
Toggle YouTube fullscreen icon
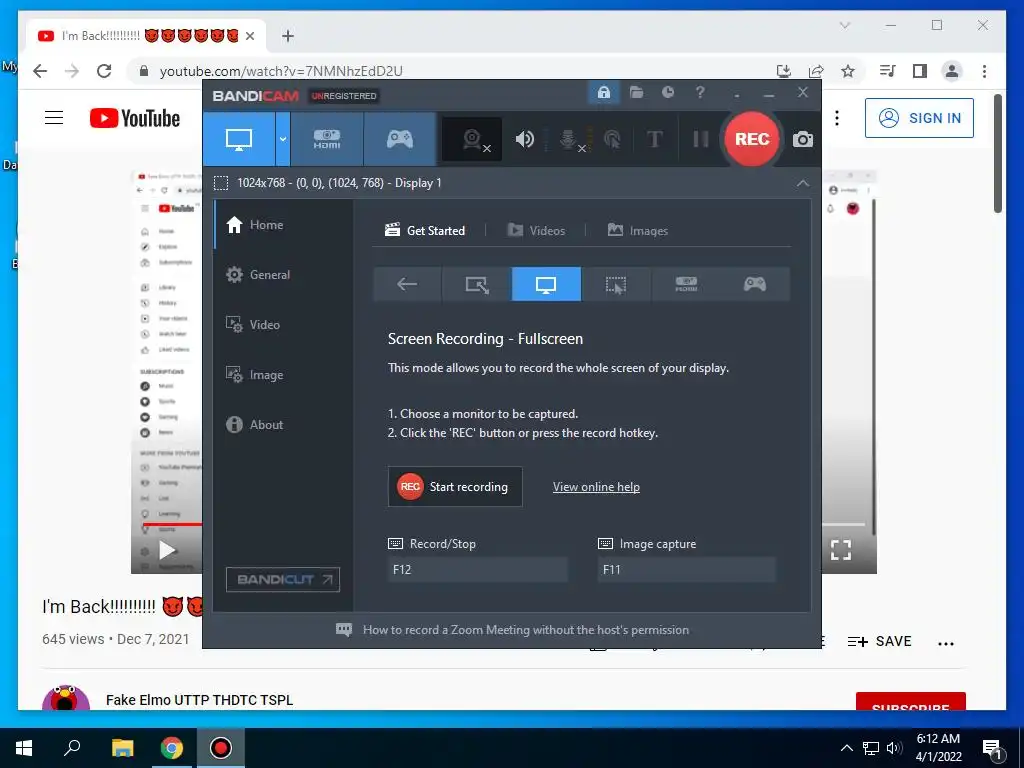pos(840,550)
